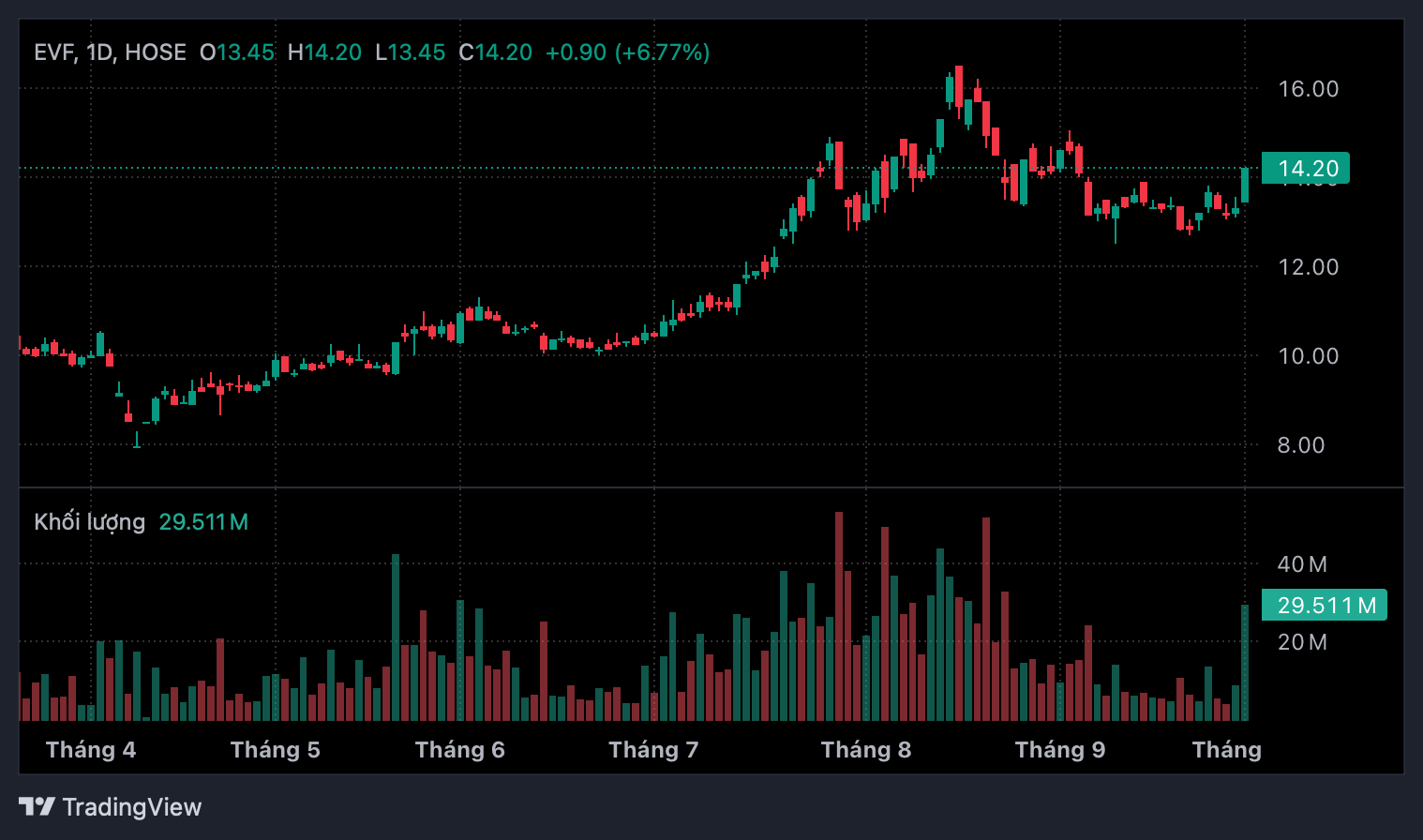This screenshot has height=840, width=1423.
Task: Click the 29.511M volume axis tag
Action: click(x=1324, y=605)
